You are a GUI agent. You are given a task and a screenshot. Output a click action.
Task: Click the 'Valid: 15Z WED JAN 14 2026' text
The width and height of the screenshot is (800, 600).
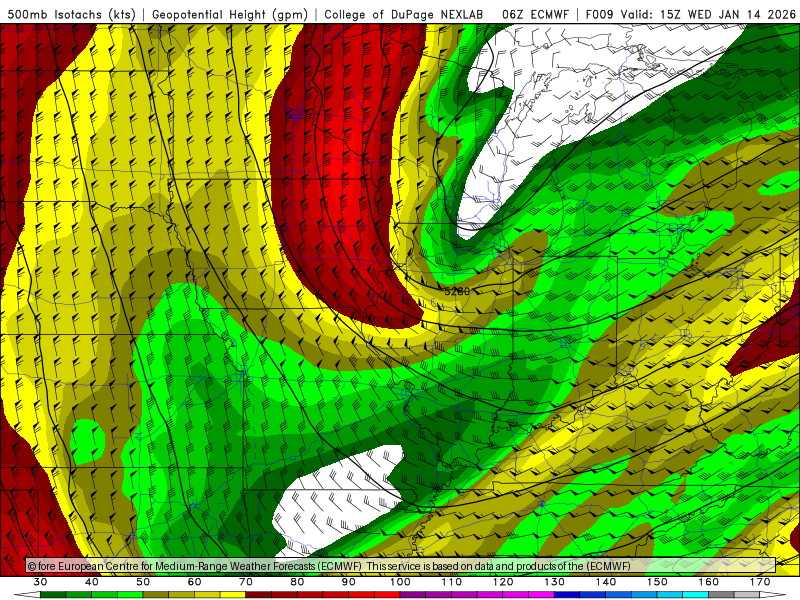pos(708,15)
